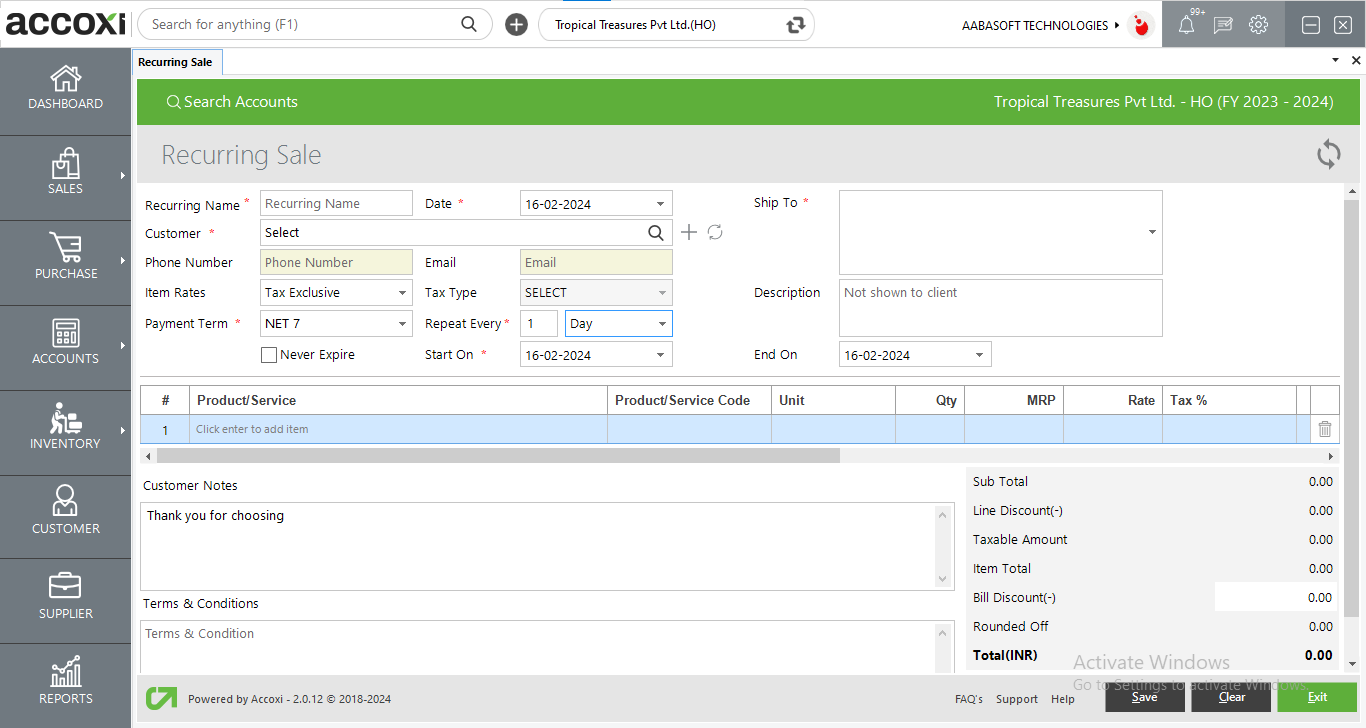Select the Recurring Sale tab
This screenshot has height=728, width=1366.
pos(177,61)
